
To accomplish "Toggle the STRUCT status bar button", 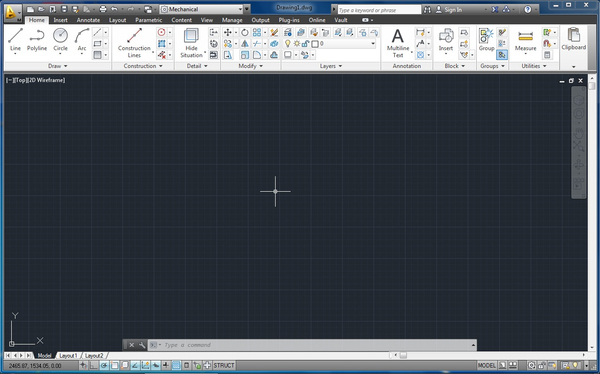I will (224, 366).
